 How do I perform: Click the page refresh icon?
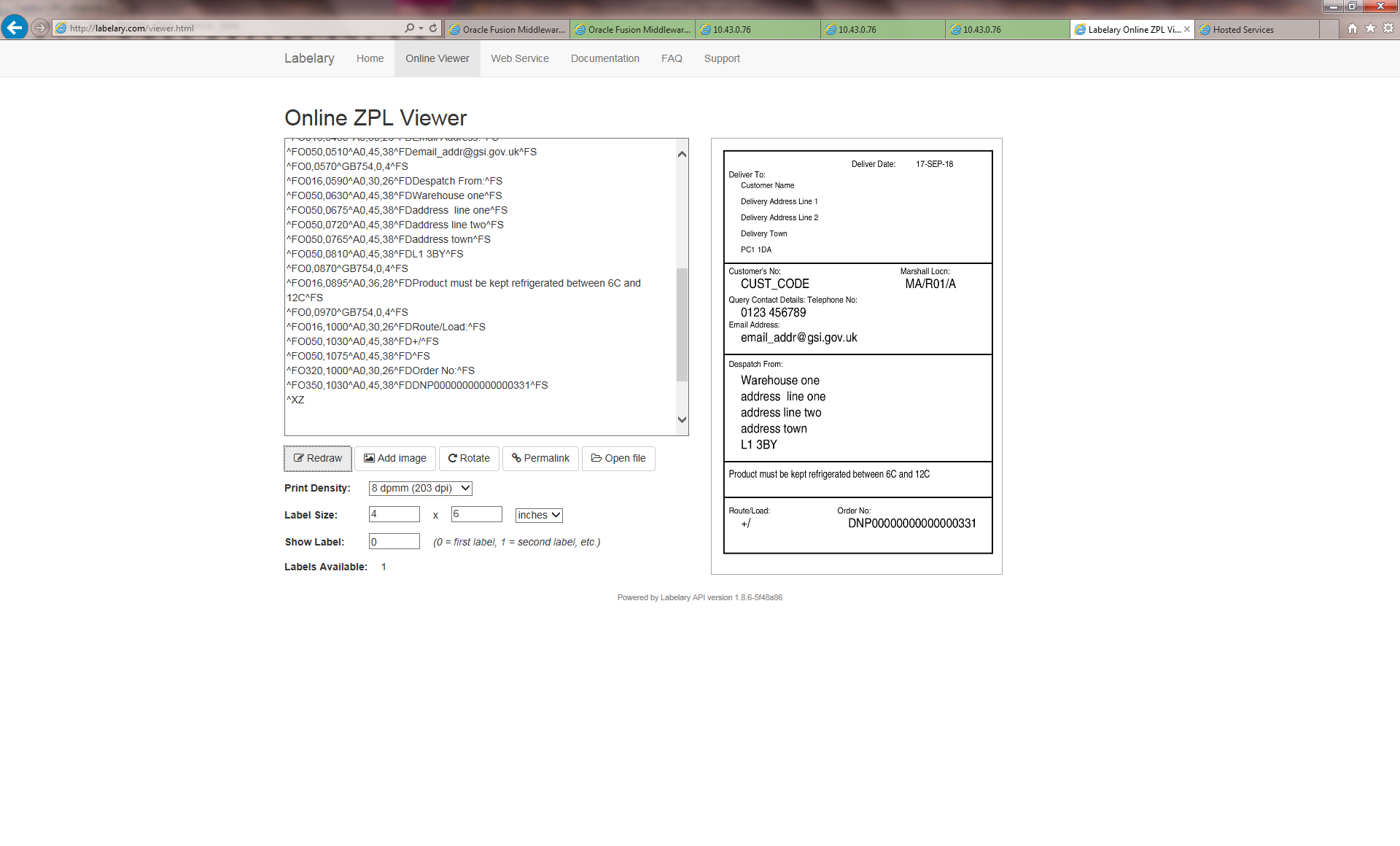tap(433, 28)
